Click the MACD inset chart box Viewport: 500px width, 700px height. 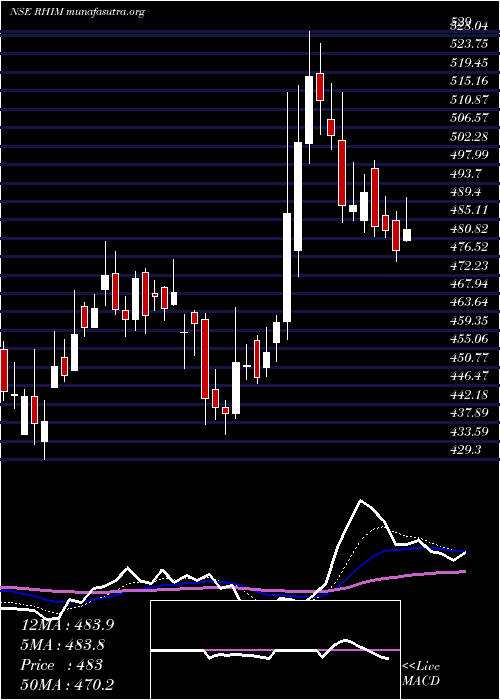(275, 650)
